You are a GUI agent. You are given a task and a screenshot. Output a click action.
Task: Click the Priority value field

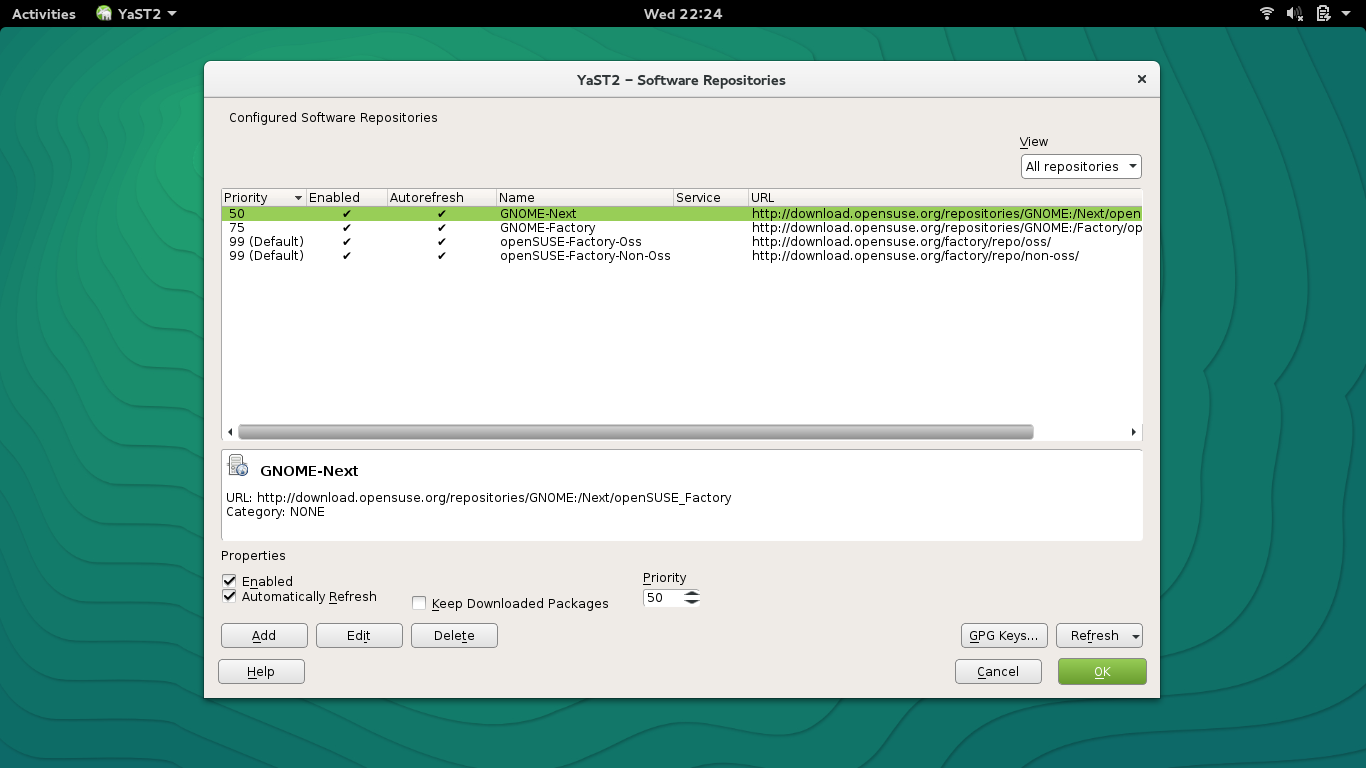point(663,598)
